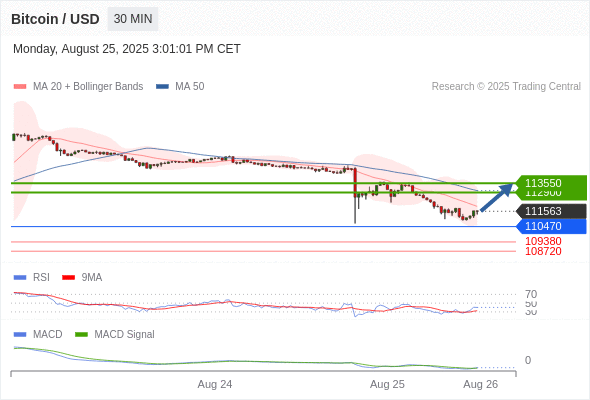This screenshot has height=400, width=590.
Task: Toggle the 9MA legend entry
Action: pyautogui.click(x=82, y=277)
